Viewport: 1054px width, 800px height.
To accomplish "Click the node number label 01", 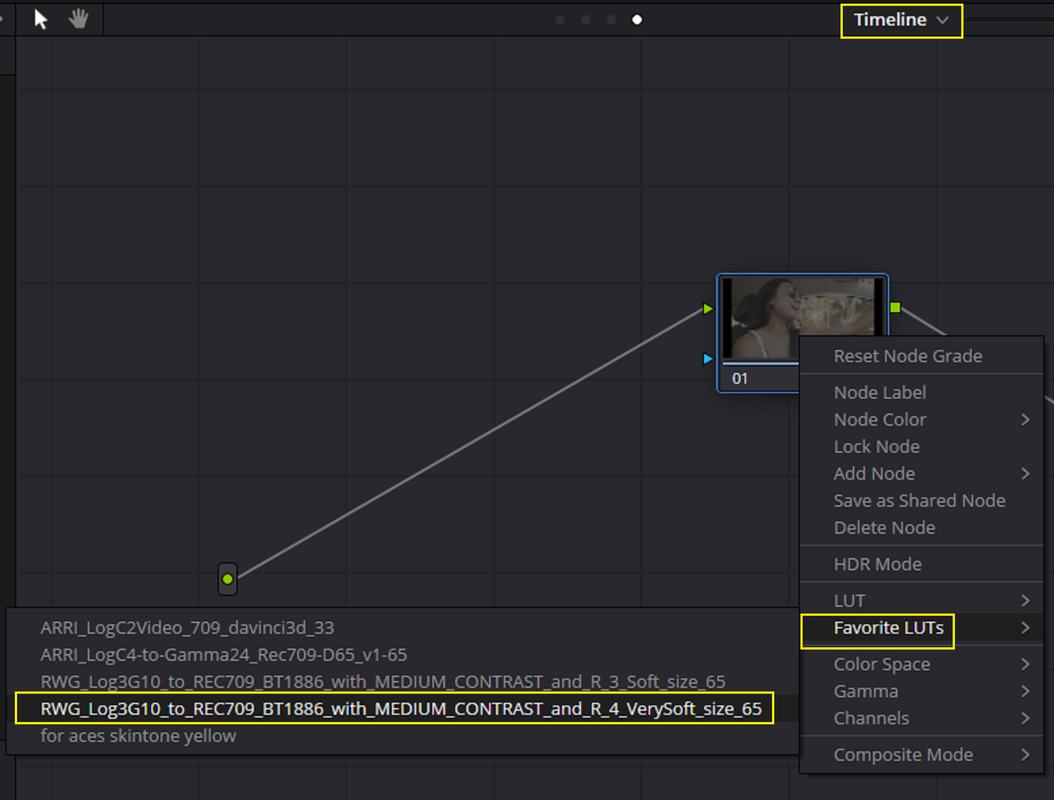I will point(739,378).
